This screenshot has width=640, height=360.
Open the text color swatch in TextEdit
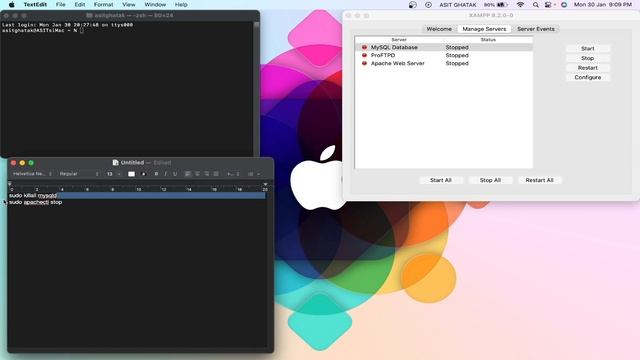point(131,174)
